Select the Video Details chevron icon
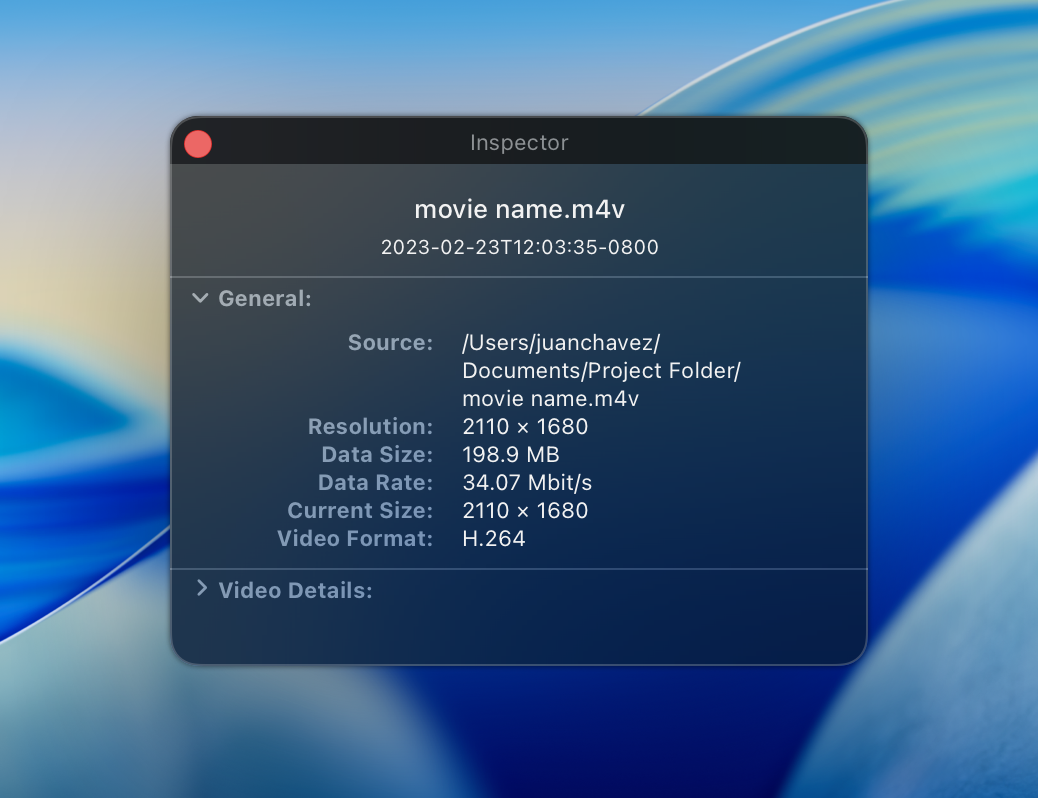Screen dimensions: 1038x798 pyautogui.click(x=199, y=590)
